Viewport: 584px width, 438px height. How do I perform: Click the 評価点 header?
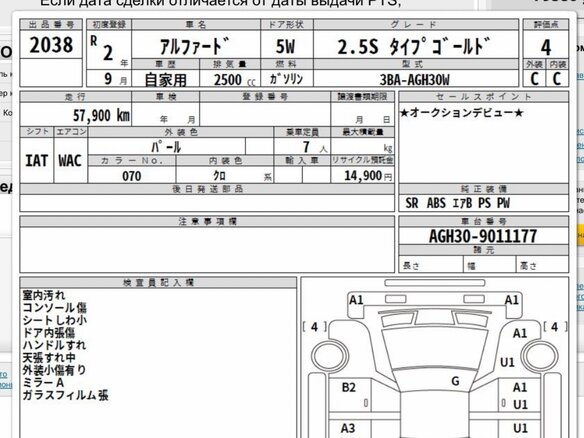[x=546, y=25]
